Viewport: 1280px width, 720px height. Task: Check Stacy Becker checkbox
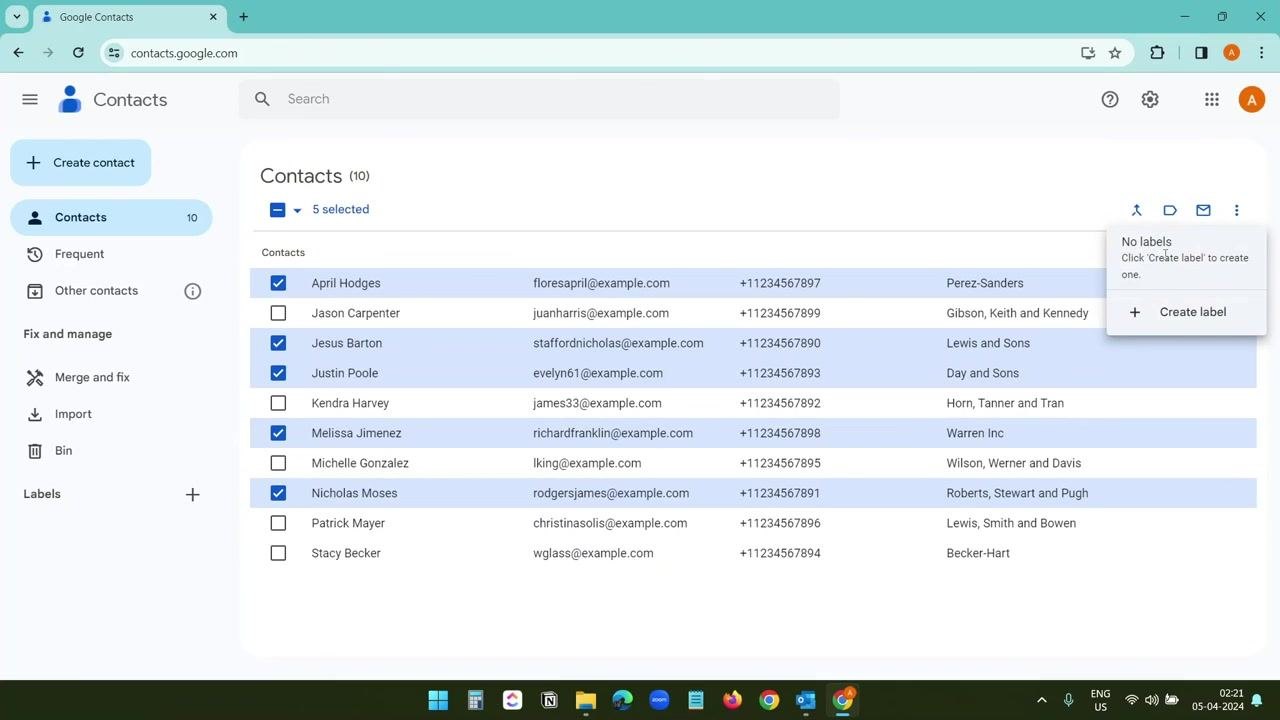click(278, 553)
